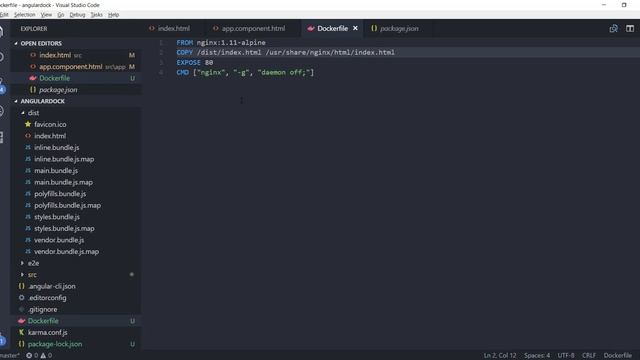This screenshot has width=640, height=360.
Task: Open index.html inside dist folder
Action: 50,136
